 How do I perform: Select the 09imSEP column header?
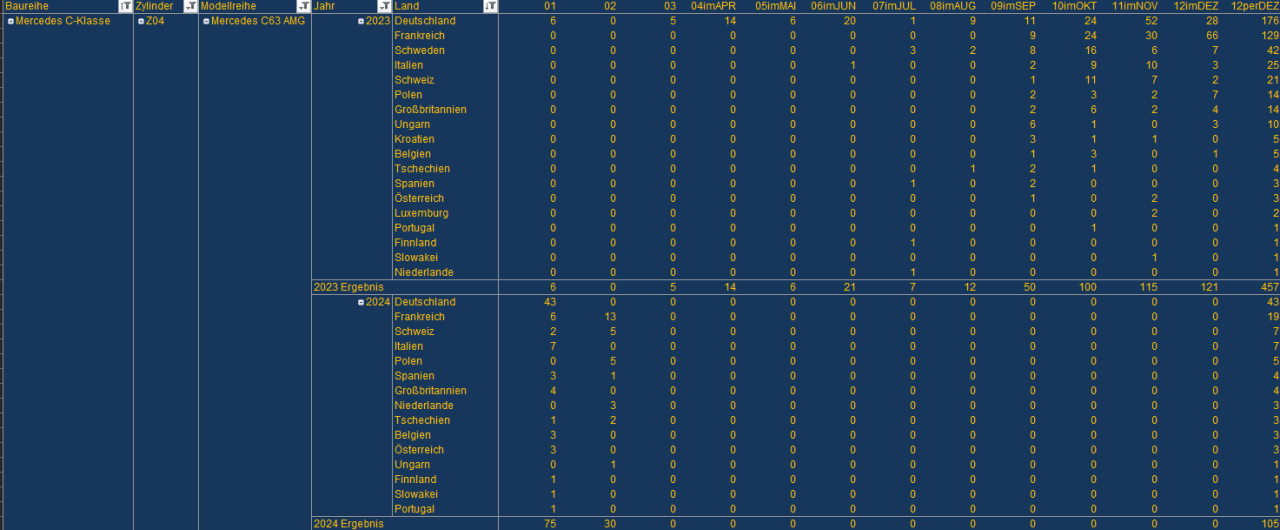(1014, 6)
